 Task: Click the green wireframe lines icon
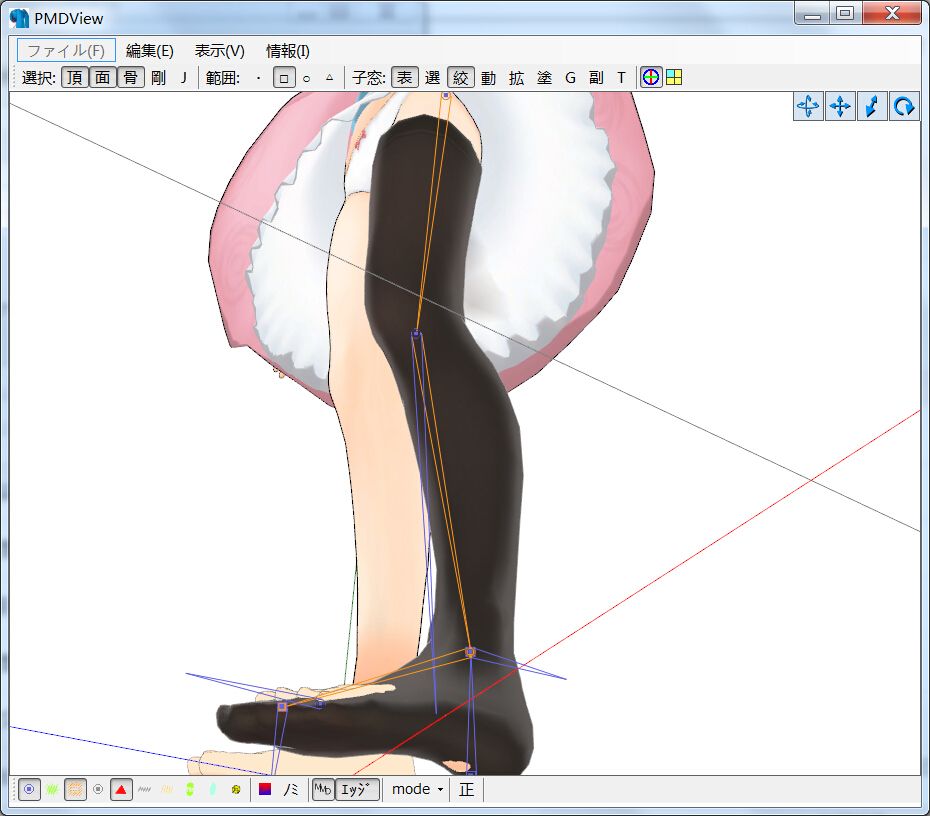52,789
